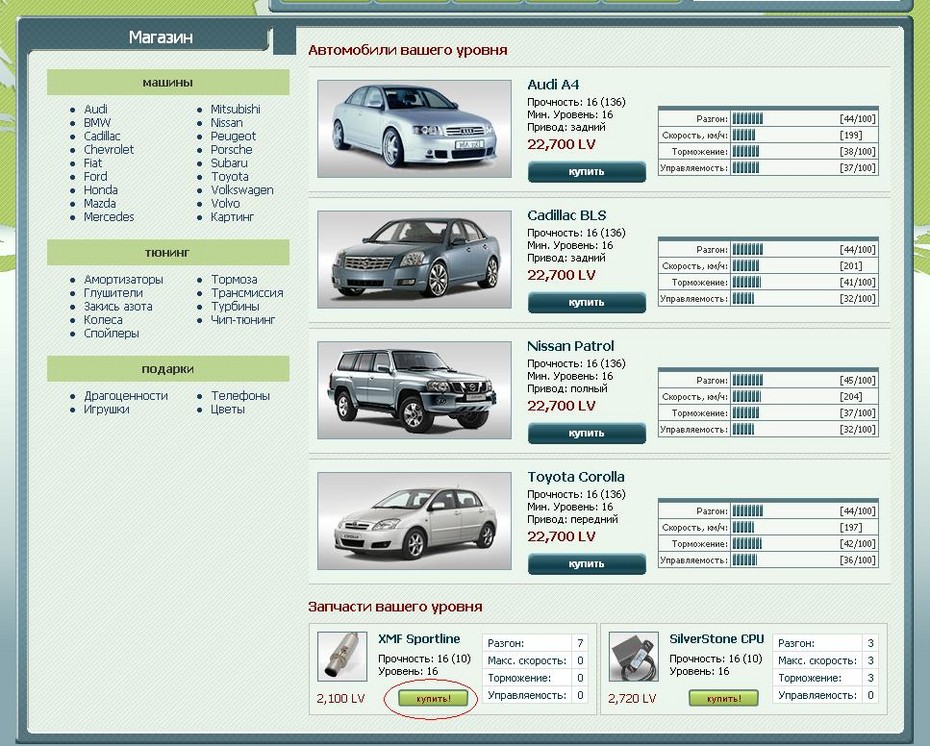
Task: Open the Nissan category link
Action: click(x=227, y=123)
